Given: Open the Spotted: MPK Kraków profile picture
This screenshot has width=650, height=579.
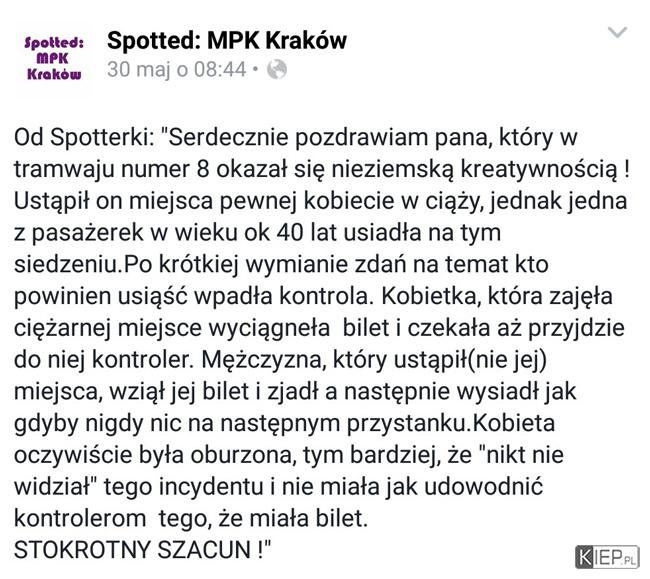Looking at the screenshot, I should [53, 58].
